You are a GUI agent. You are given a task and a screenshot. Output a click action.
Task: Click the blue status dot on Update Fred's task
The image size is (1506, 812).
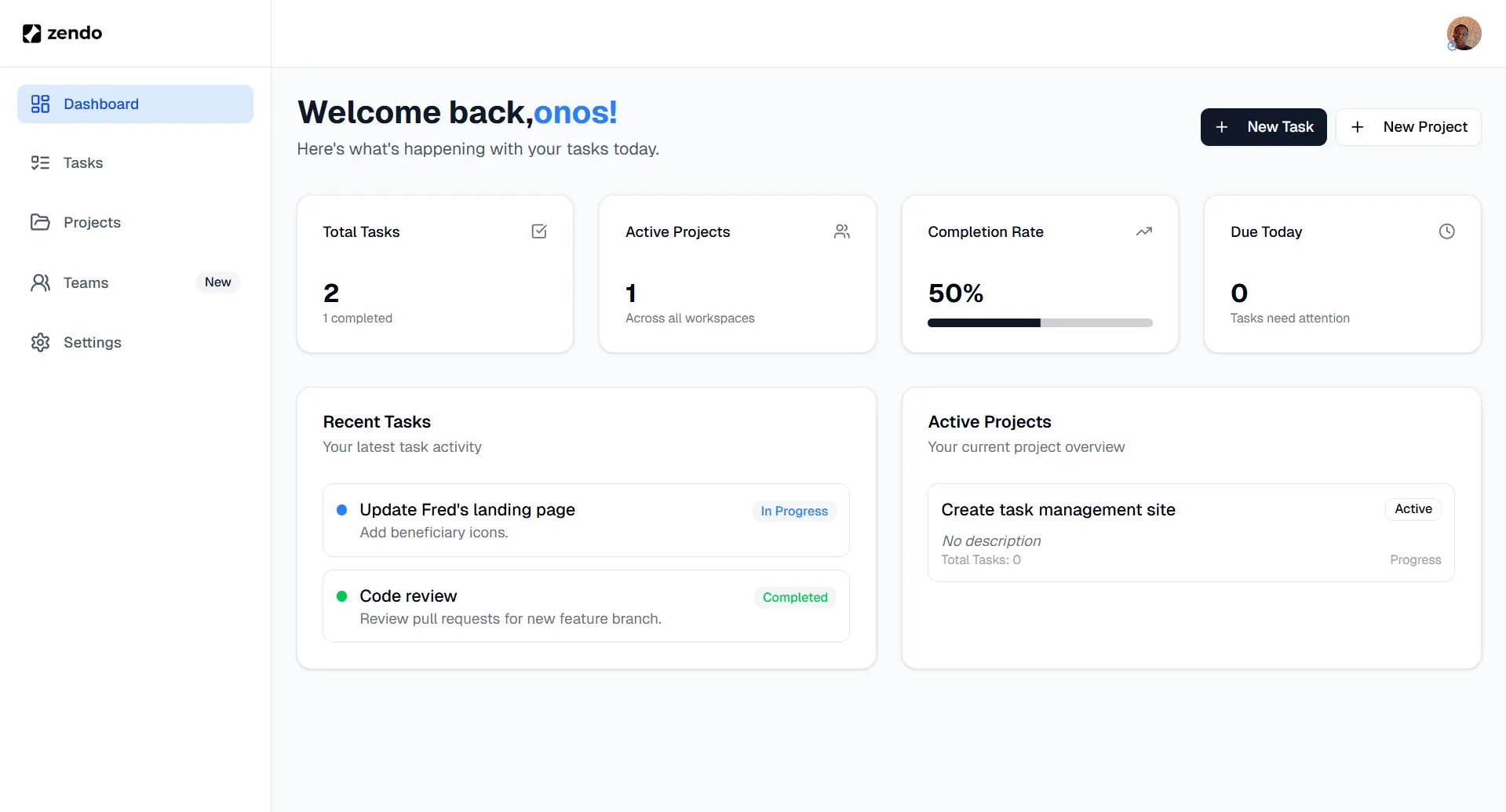click(x=342, y=510)
